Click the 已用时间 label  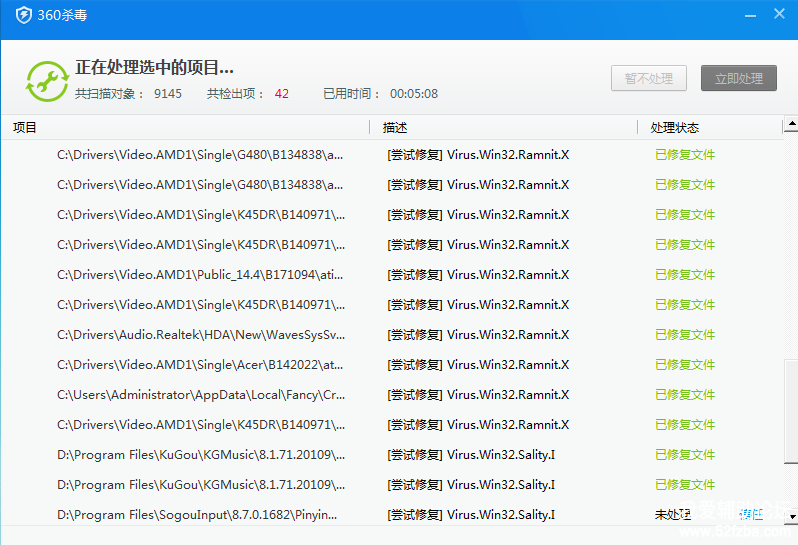pyautogui.click(x=351, y=94)
